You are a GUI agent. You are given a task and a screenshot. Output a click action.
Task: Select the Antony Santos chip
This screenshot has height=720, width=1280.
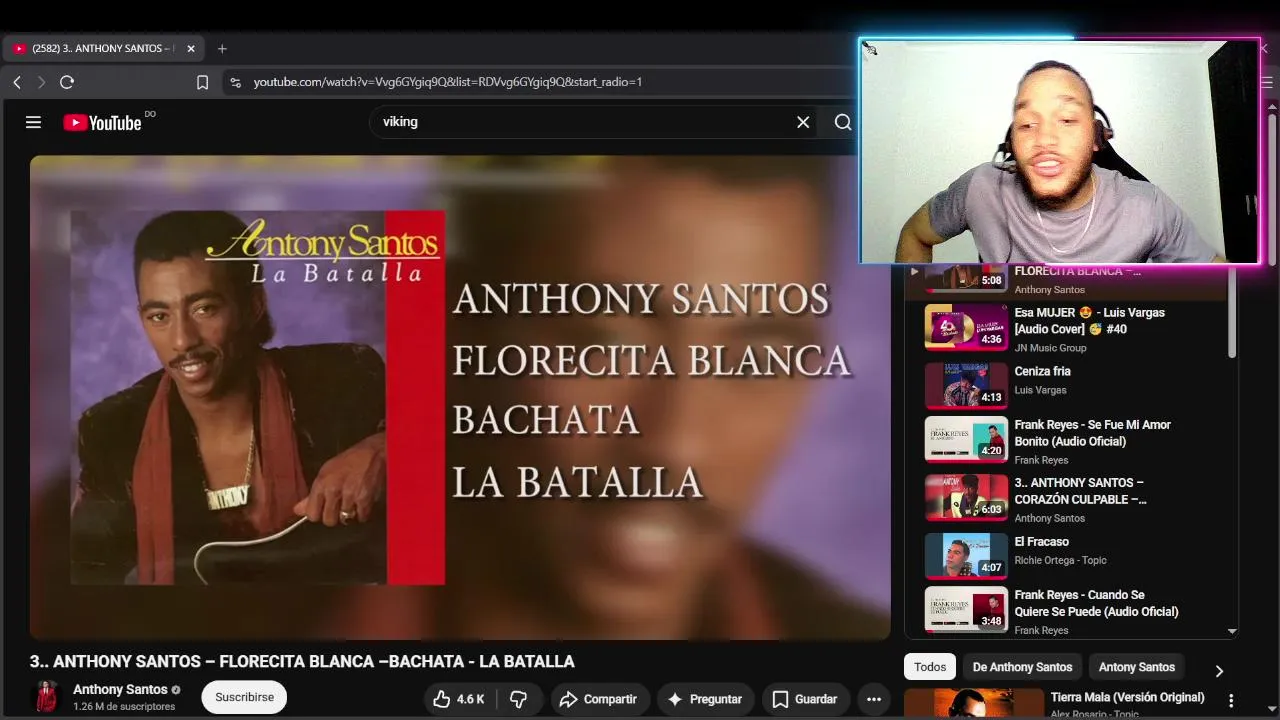tap(1137, 667)
